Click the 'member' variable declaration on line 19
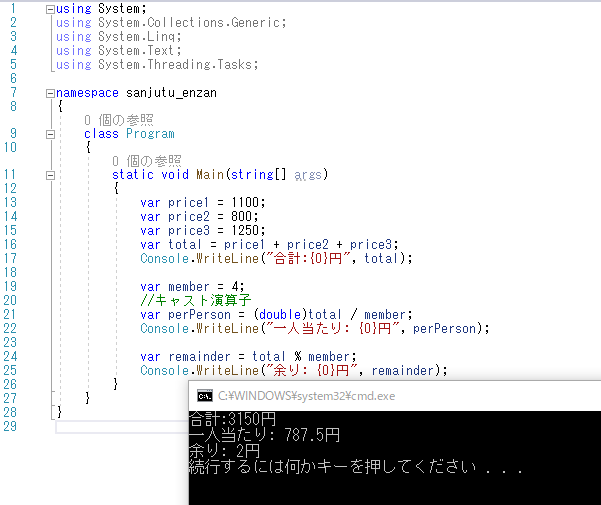Screen dimensions: 601x505 189,287
